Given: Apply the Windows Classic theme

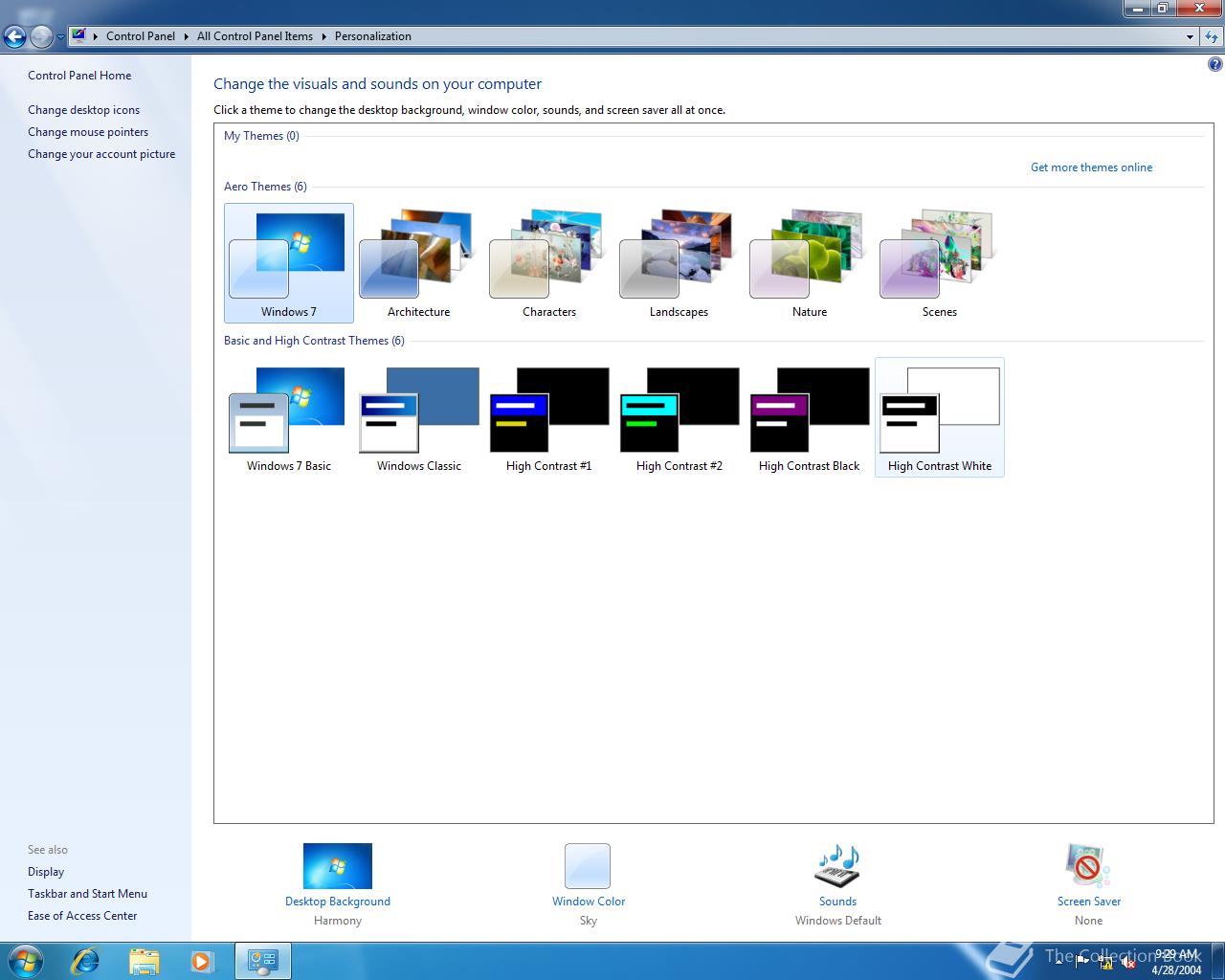Looking at the screenshot, I should (418, 417).
